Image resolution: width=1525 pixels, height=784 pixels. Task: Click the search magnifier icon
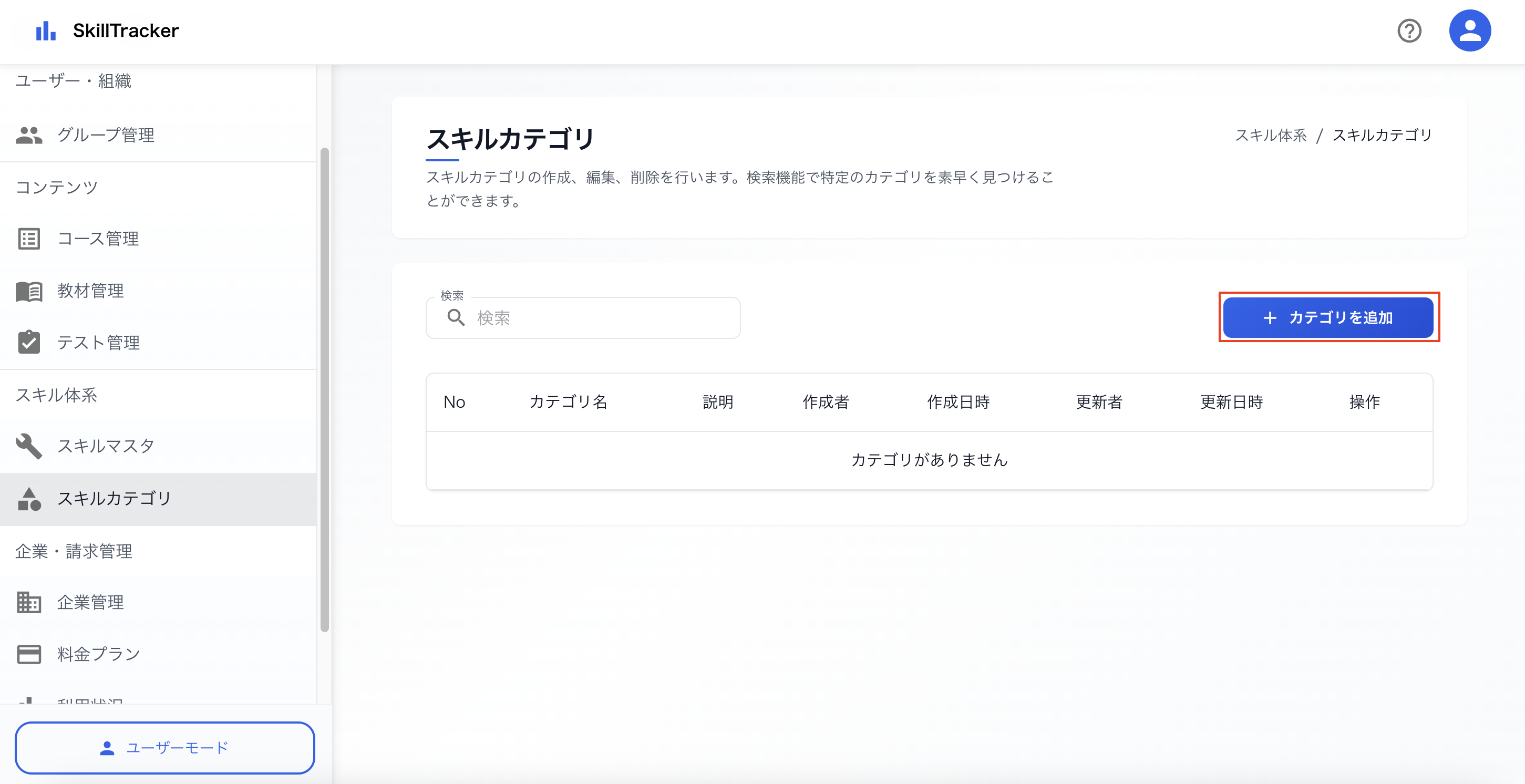pyautogui.click(x=455, y=318)
